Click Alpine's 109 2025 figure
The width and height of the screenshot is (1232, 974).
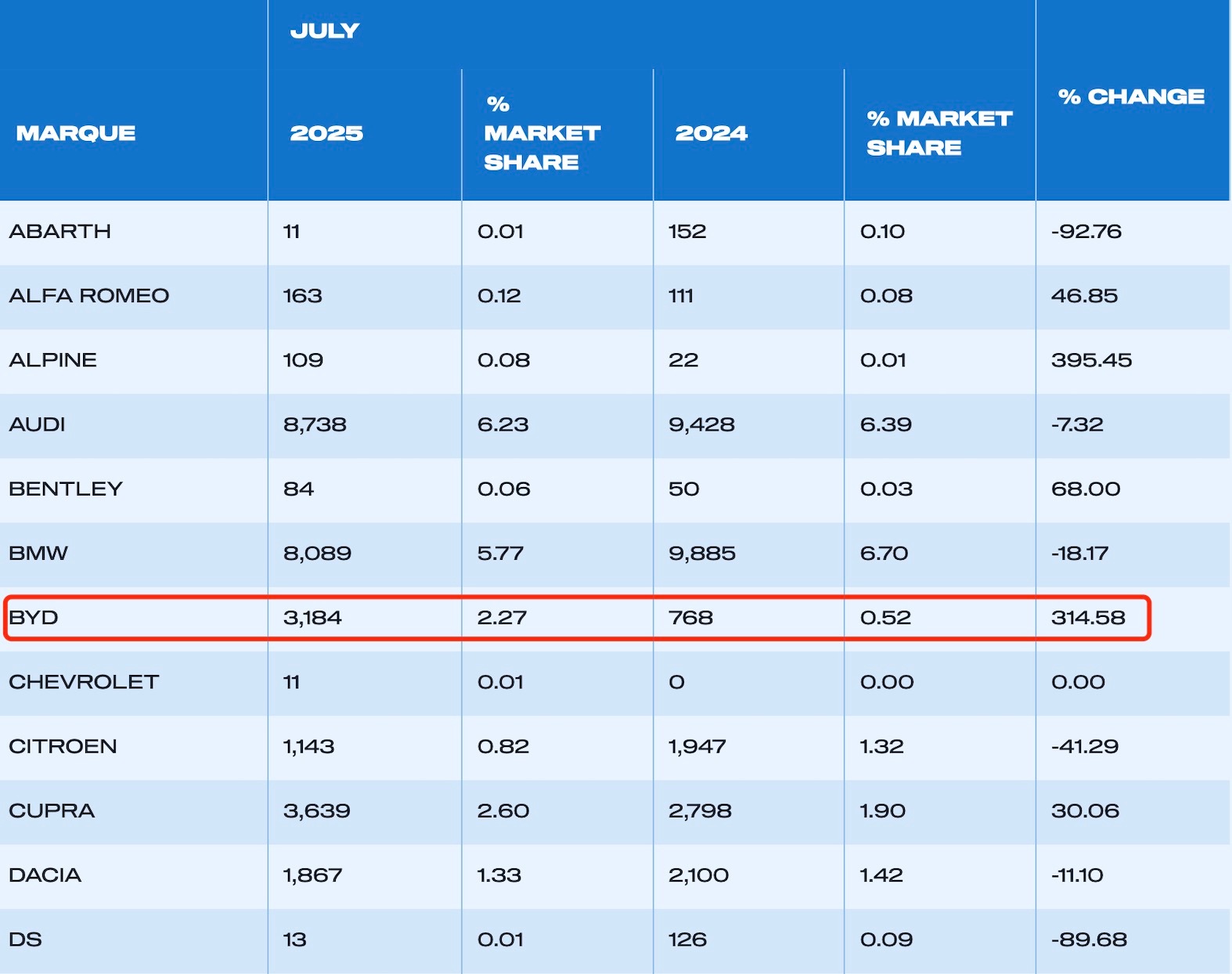303,360
